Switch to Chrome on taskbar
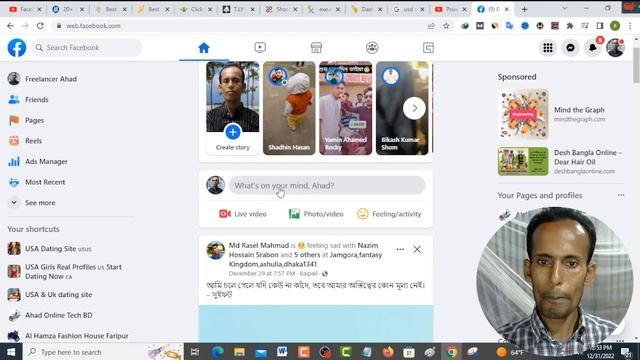 (451, 352)
